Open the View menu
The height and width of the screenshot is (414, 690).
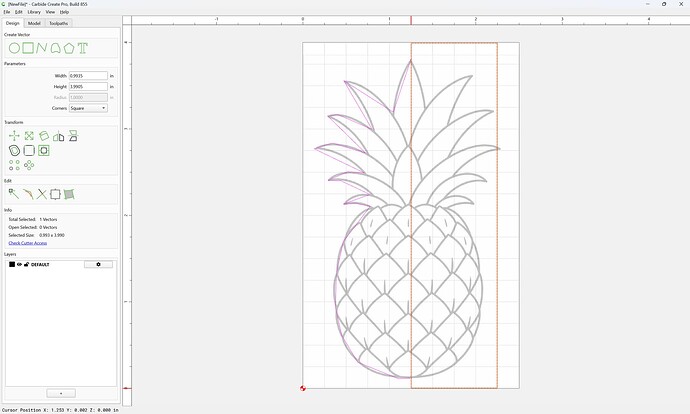[x=51, y=12]
